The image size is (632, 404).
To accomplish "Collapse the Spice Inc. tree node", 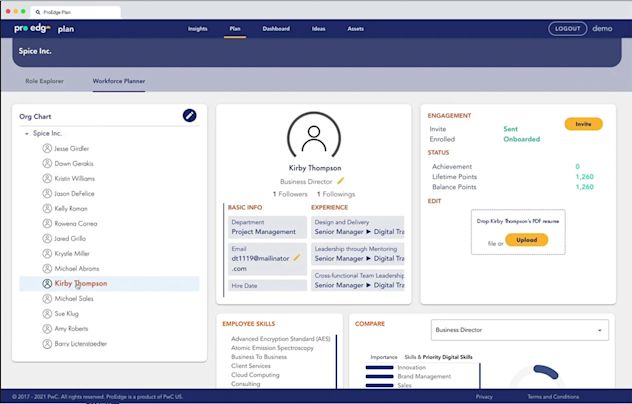I will [x=27, y=133].
